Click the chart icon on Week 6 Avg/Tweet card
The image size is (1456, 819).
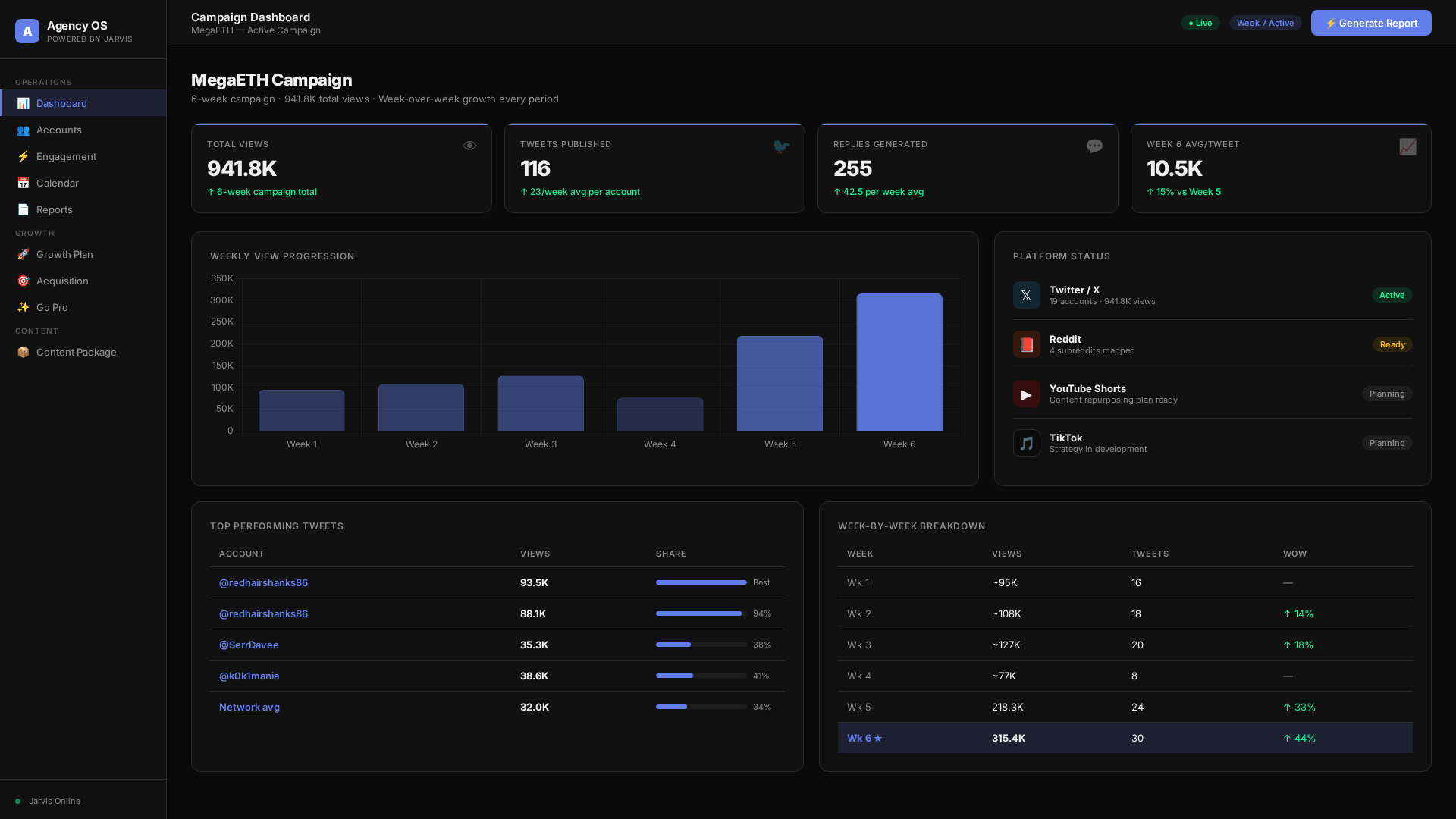point(1407,146)
